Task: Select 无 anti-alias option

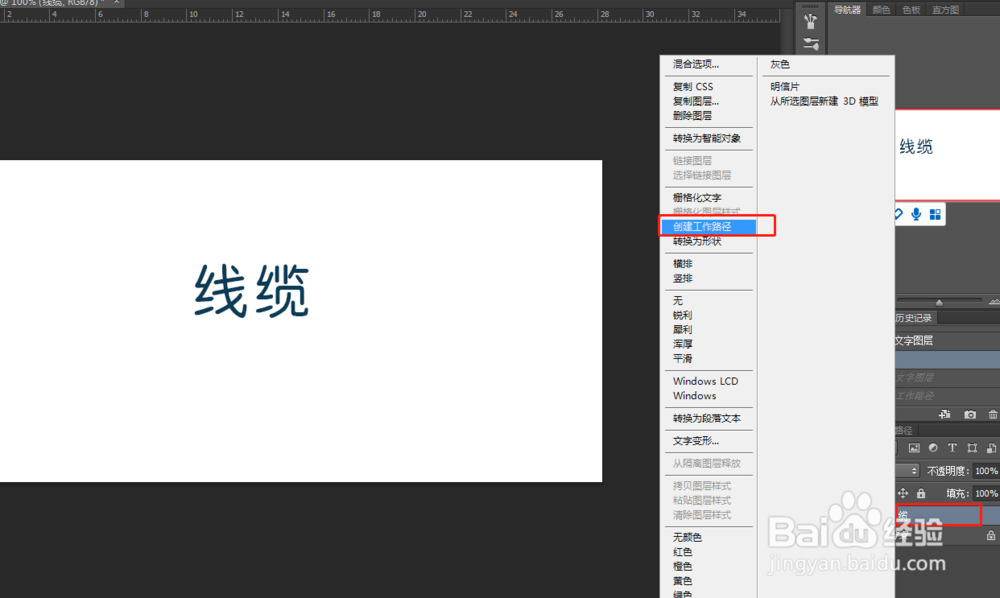Action: (678, 300)
